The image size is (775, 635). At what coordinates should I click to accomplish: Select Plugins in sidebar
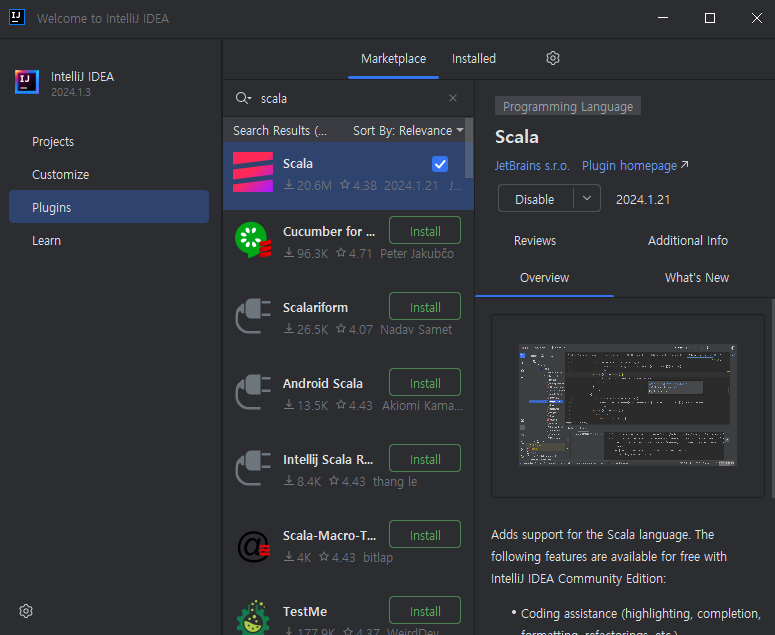(109, 207)
